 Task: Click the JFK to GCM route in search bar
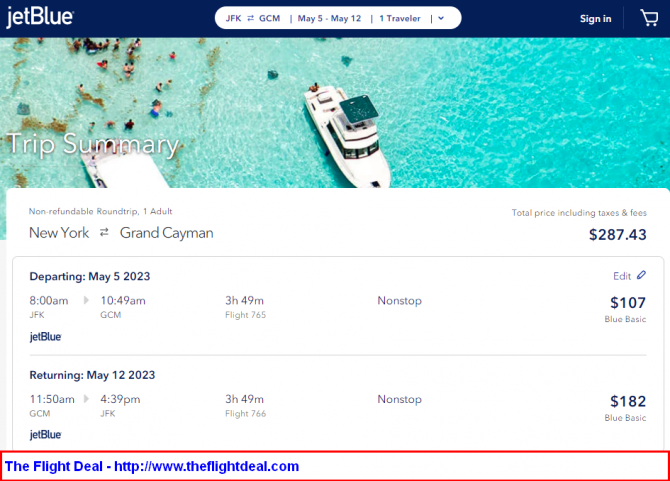coord(253,18)
